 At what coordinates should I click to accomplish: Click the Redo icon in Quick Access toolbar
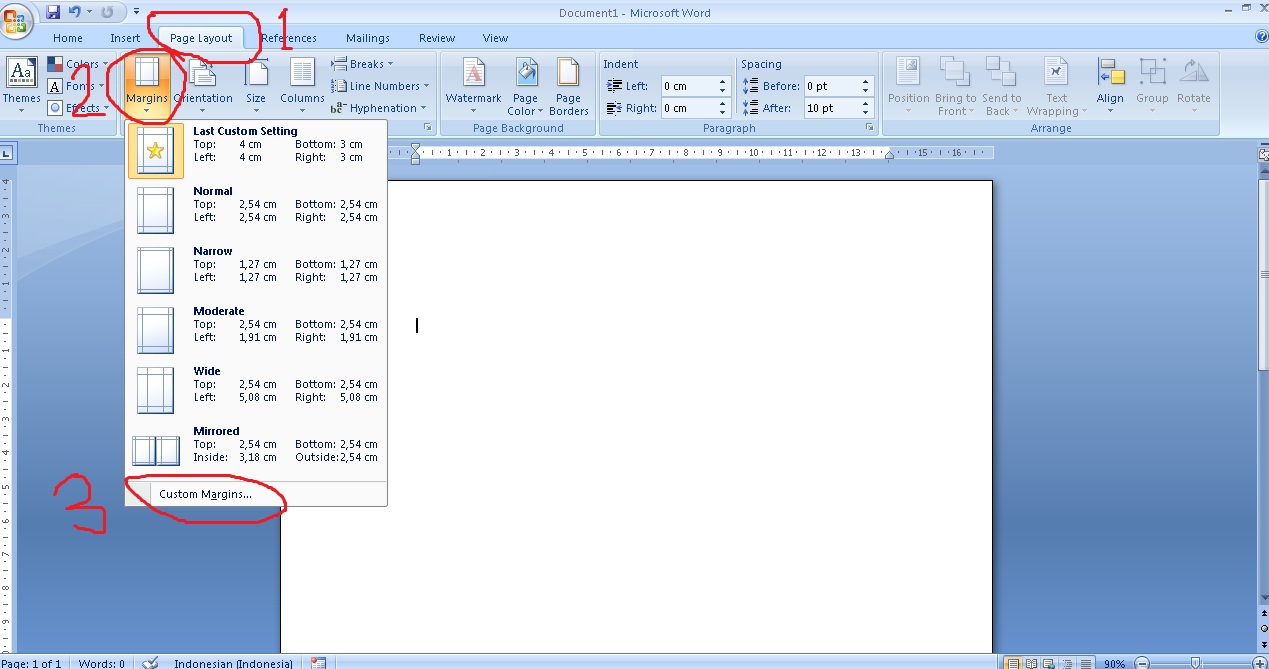click(x=106, y=12)
